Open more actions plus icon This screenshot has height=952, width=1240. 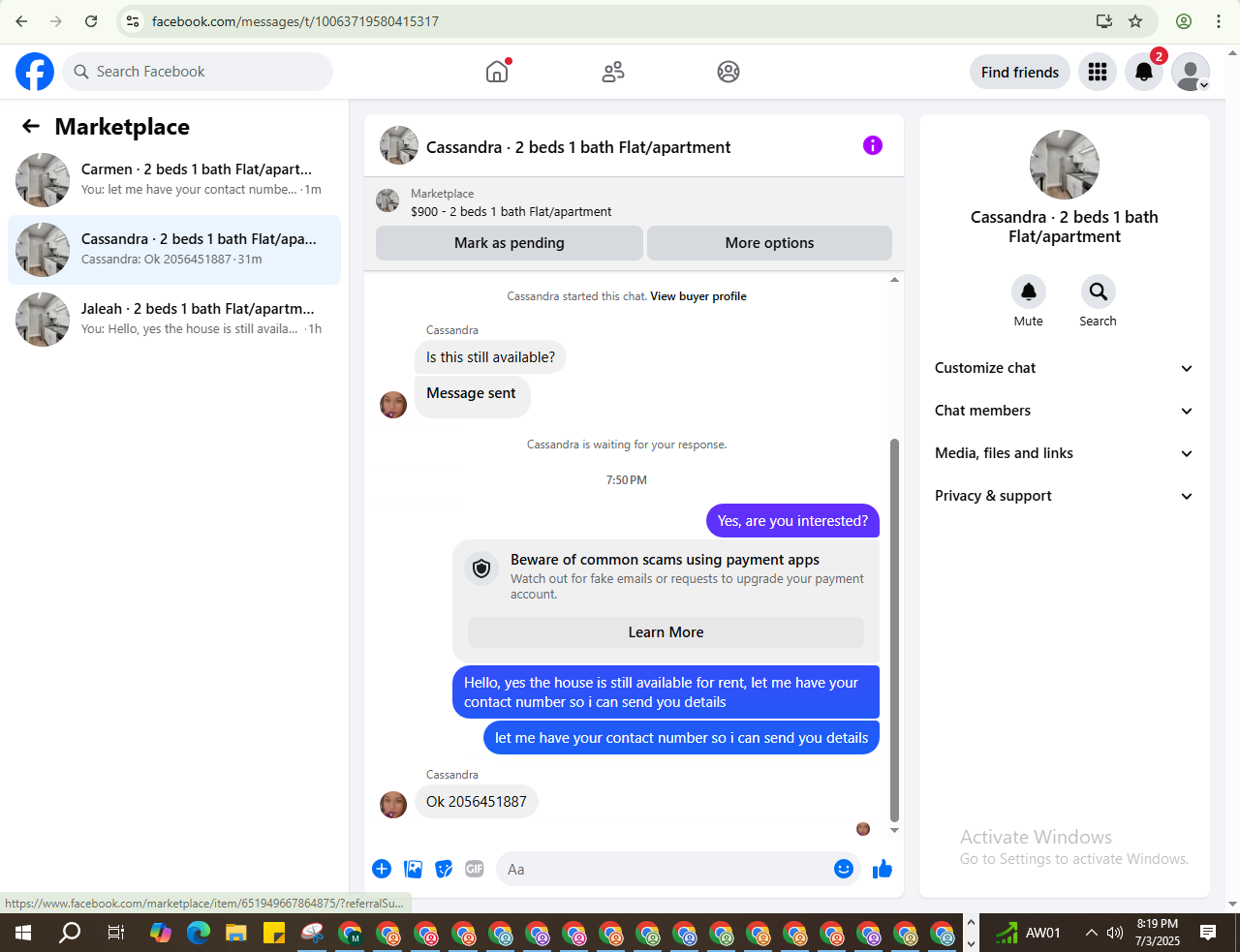tap(382, 869)
